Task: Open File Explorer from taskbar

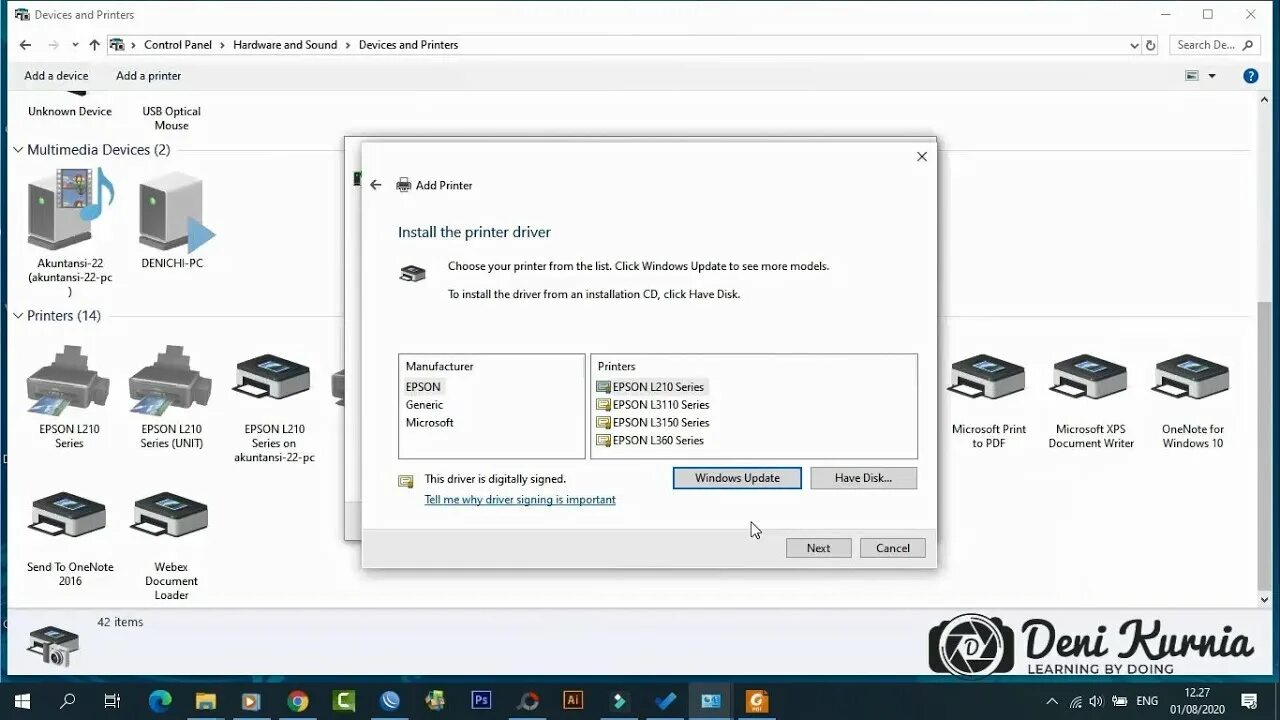Action: pos(205,701)
